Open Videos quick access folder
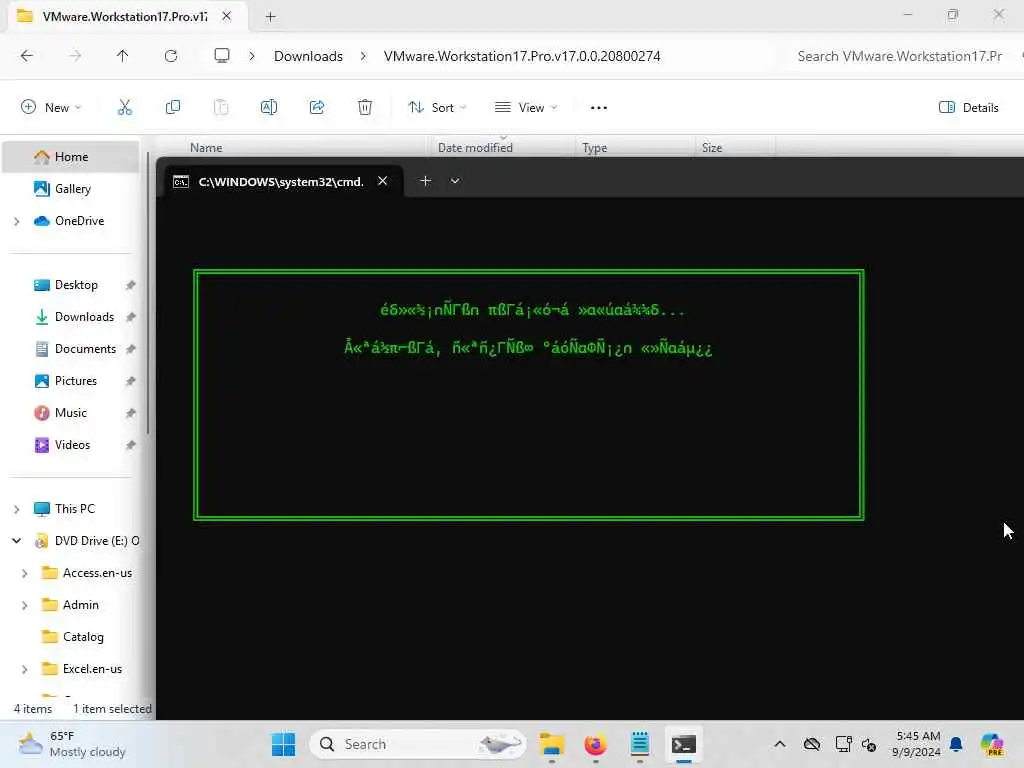 pos(72,445)
